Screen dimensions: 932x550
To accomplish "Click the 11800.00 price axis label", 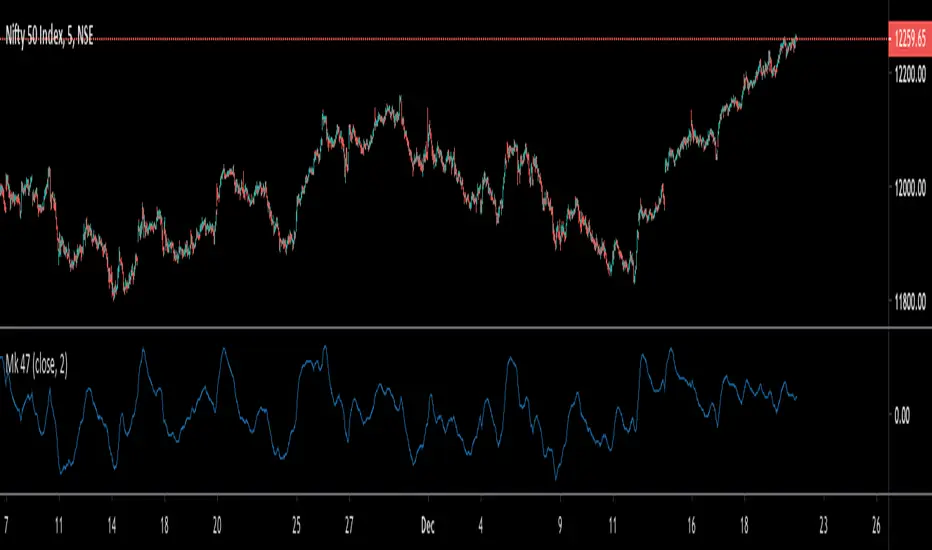I will point(910,302).
